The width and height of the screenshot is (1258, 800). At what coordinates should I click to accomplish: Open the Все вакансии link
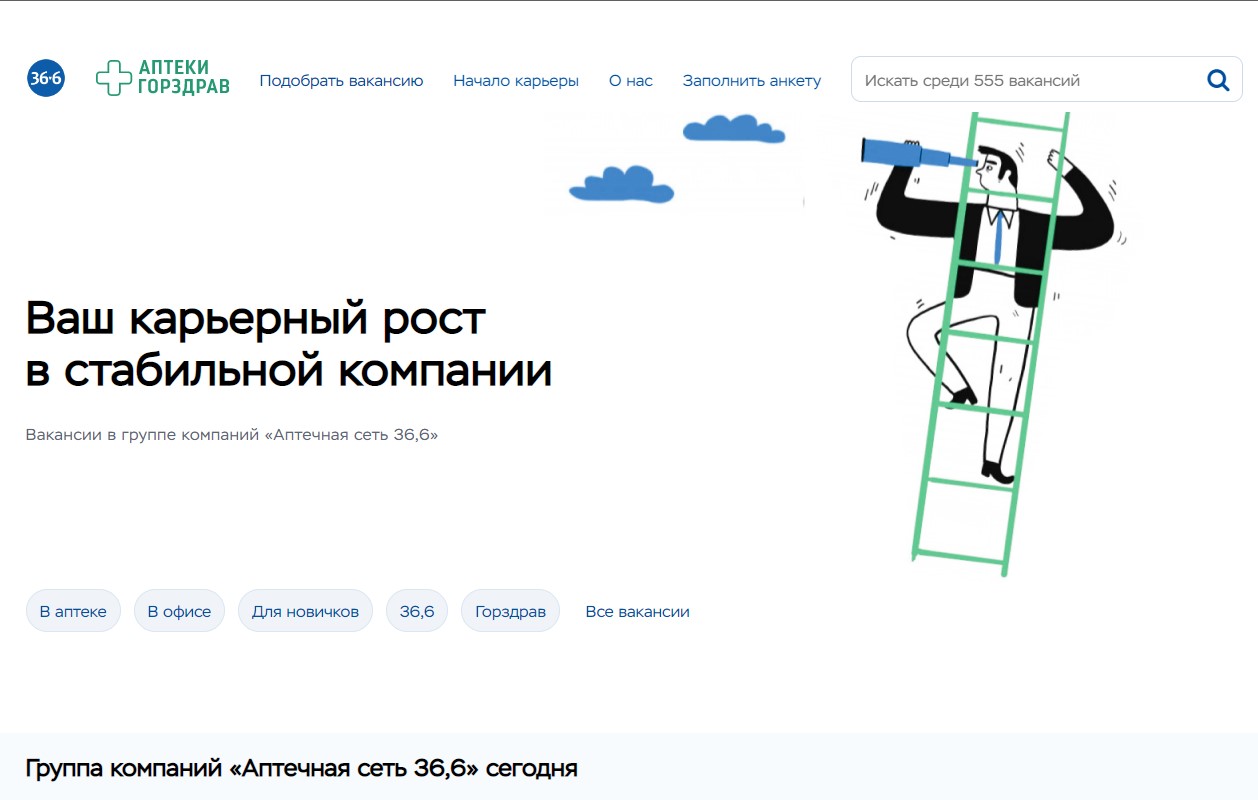click(637, 611)
